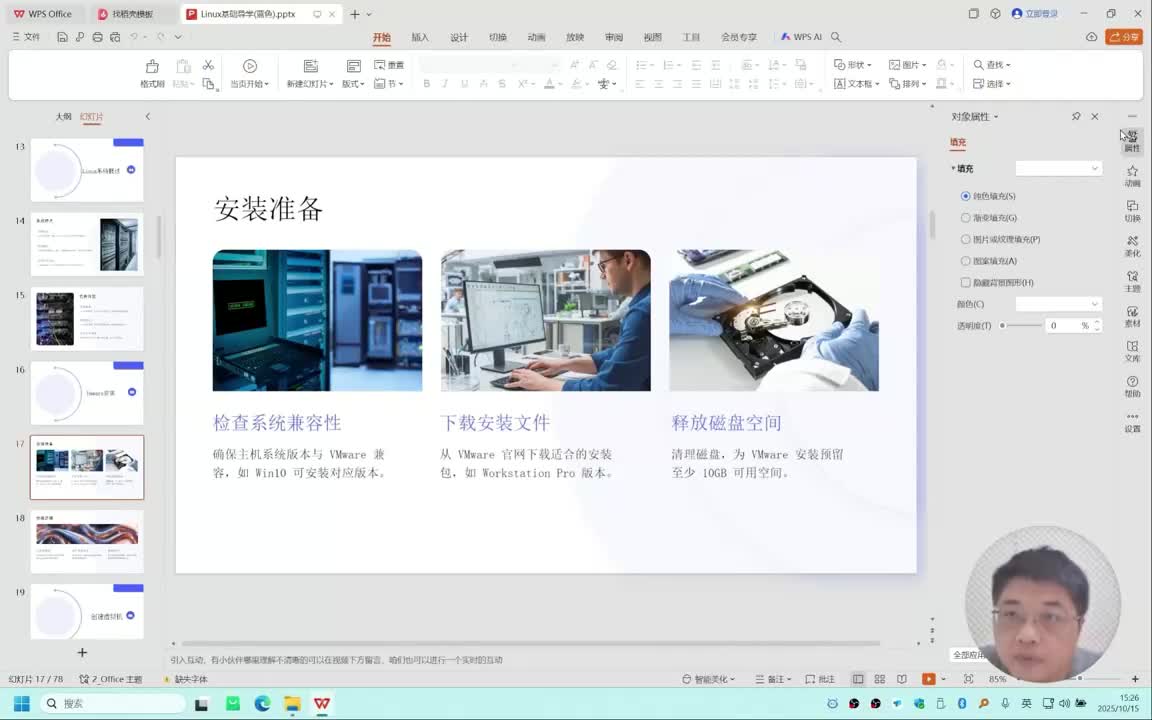The height and width of the screenshot is (720, 1152).
Task: Toggle normal view button in status bar
Action: (x=857, y=679)
